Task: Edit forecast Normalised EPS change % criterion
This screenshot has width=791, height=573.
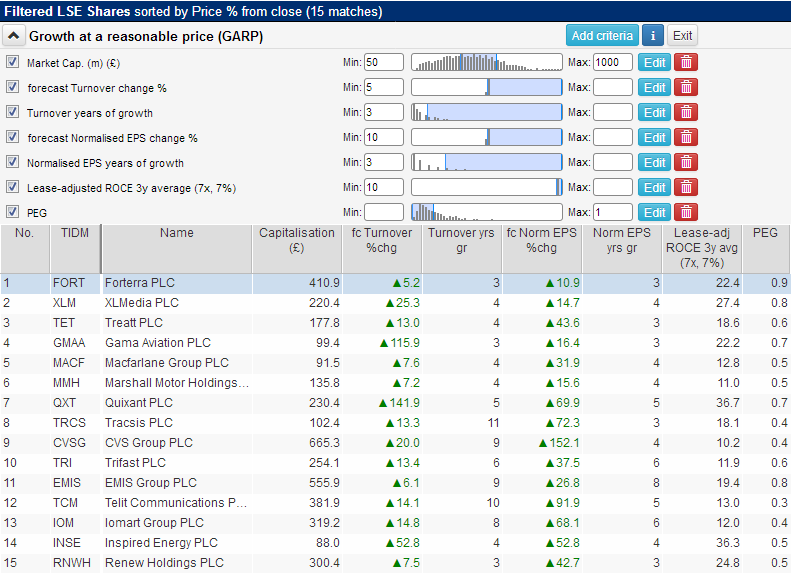Action: [654, 137]
